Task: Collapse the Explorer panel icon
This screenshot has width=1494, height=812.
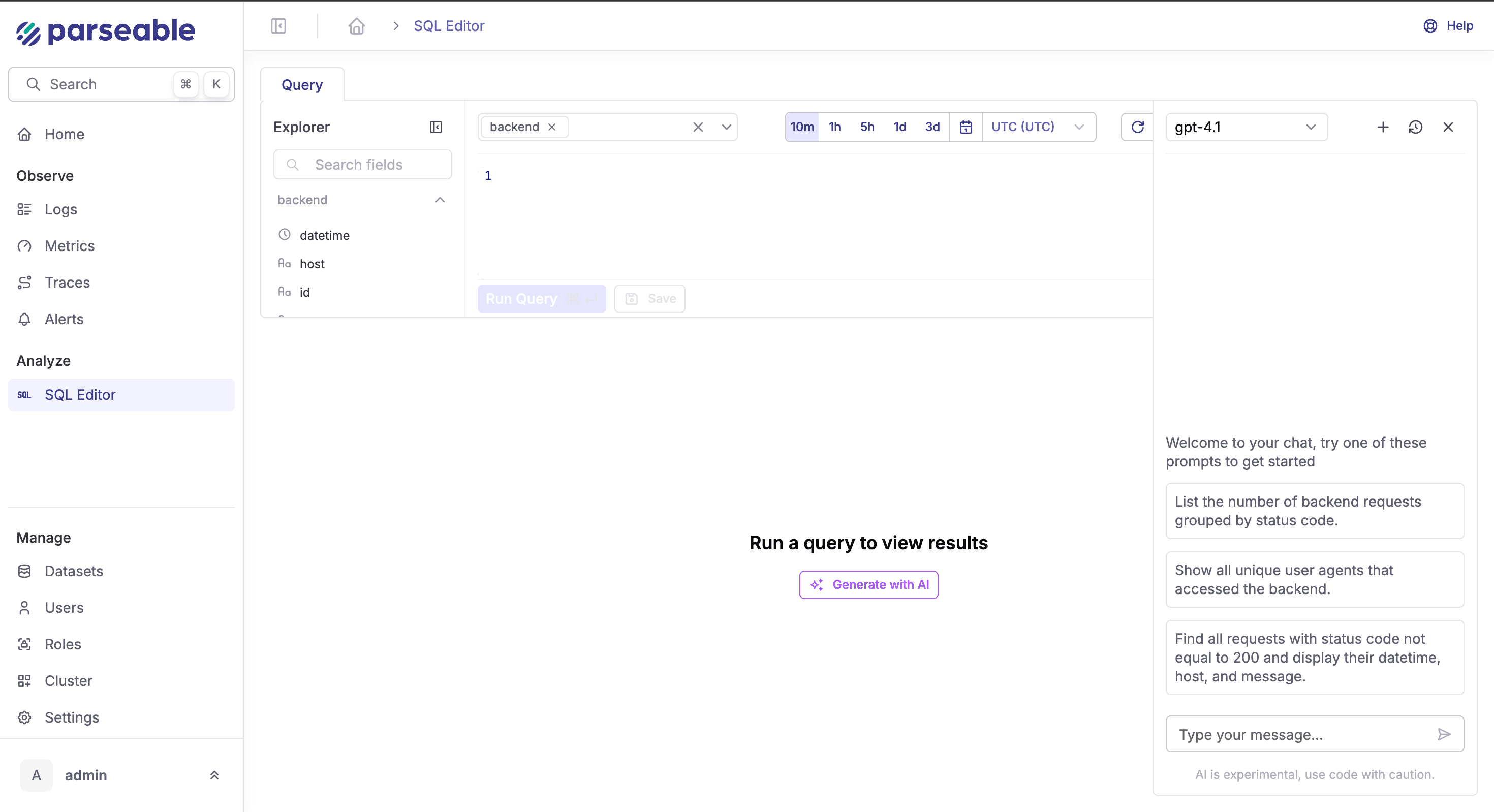Action: pos(435,127)
